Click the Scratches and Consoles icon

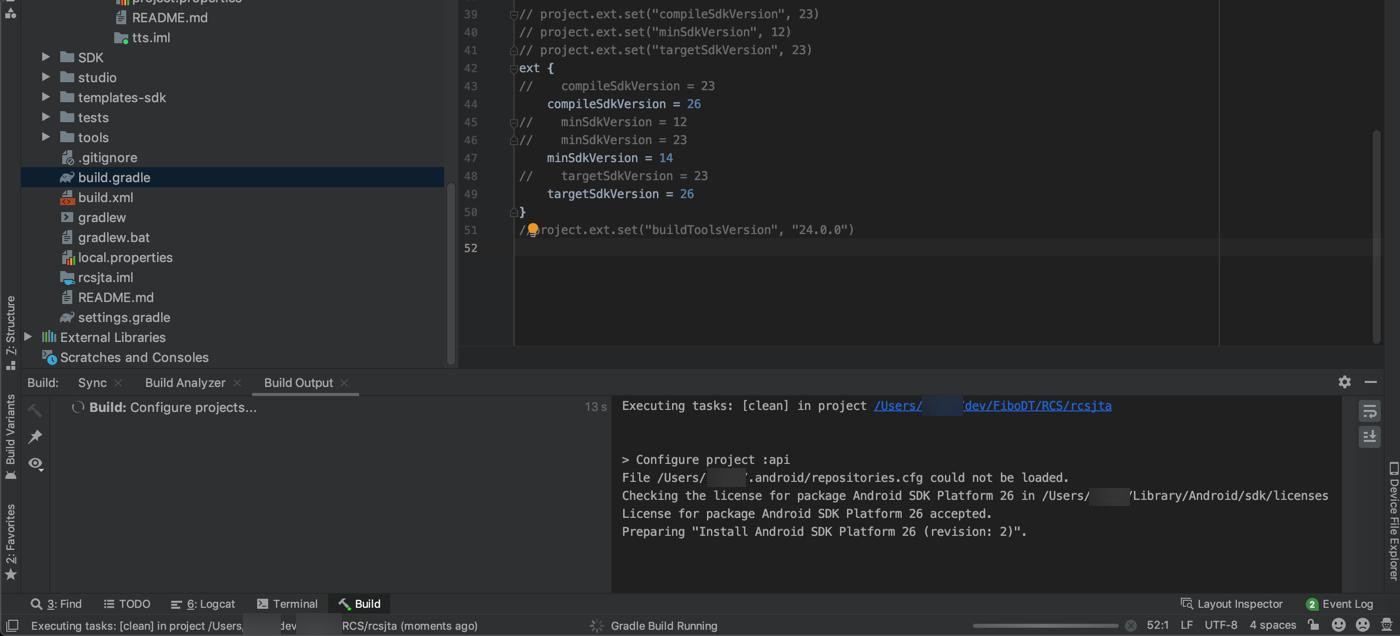(48, 358)
